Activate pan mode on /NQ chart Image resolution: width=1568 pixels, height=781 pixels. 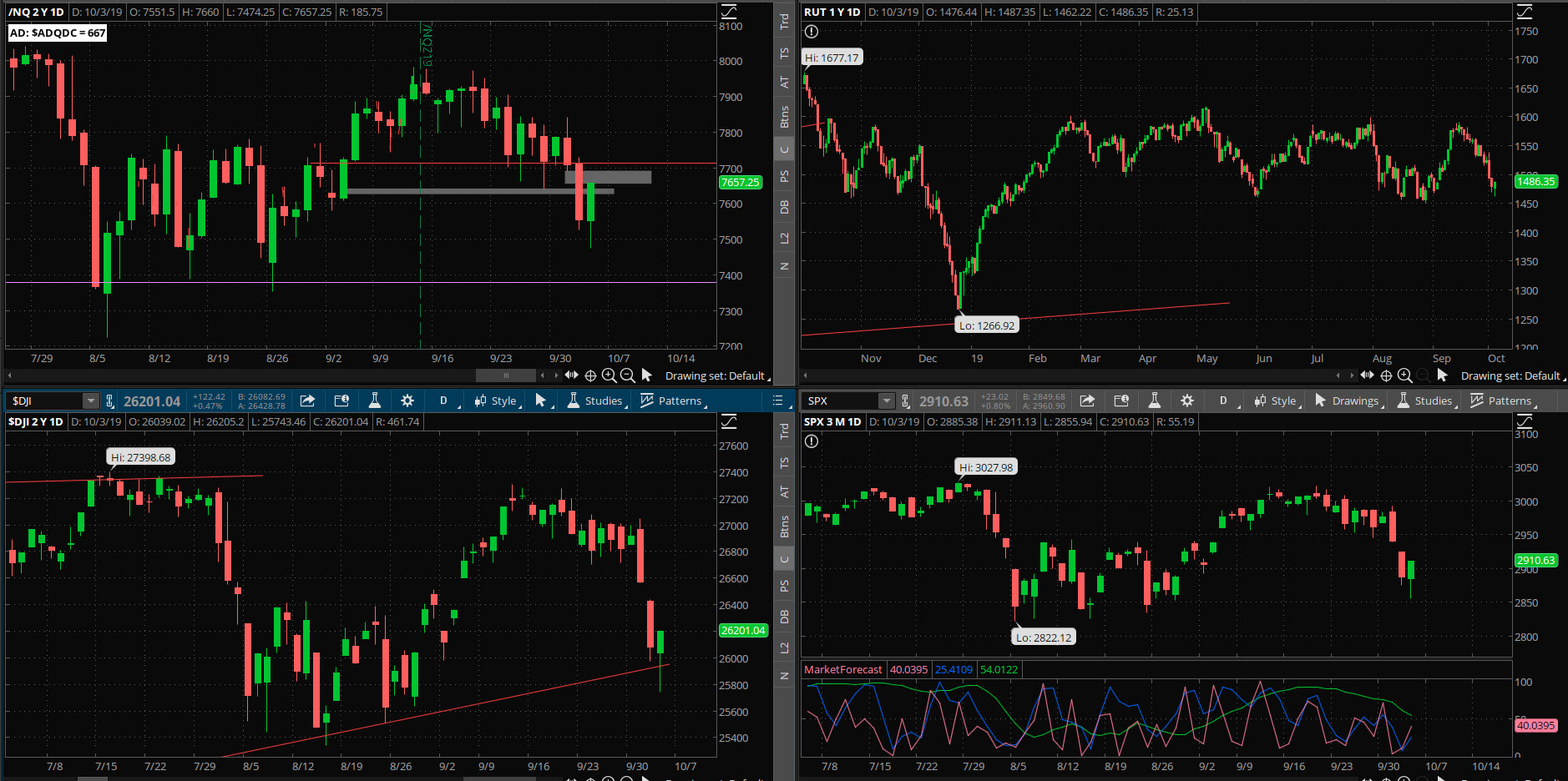(x=572, y=375)
